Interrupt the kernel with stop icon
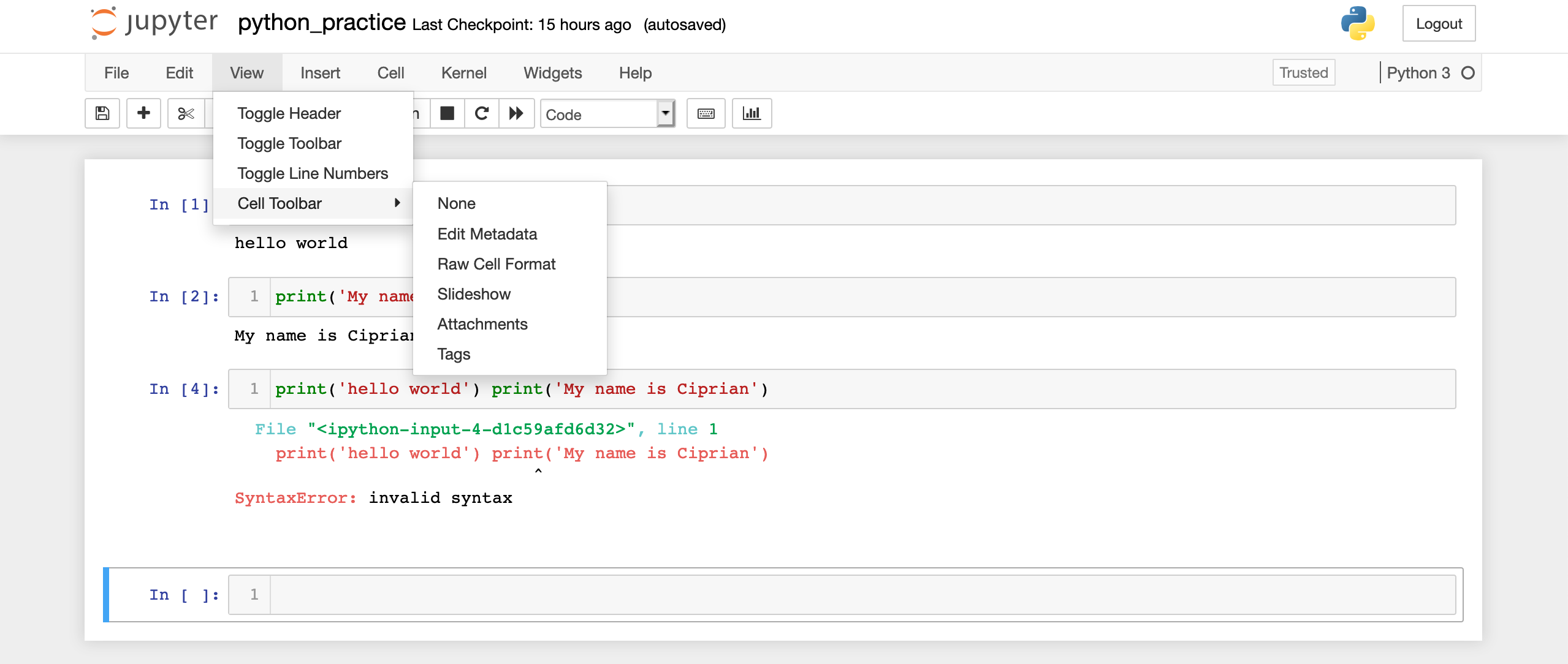 447,113
